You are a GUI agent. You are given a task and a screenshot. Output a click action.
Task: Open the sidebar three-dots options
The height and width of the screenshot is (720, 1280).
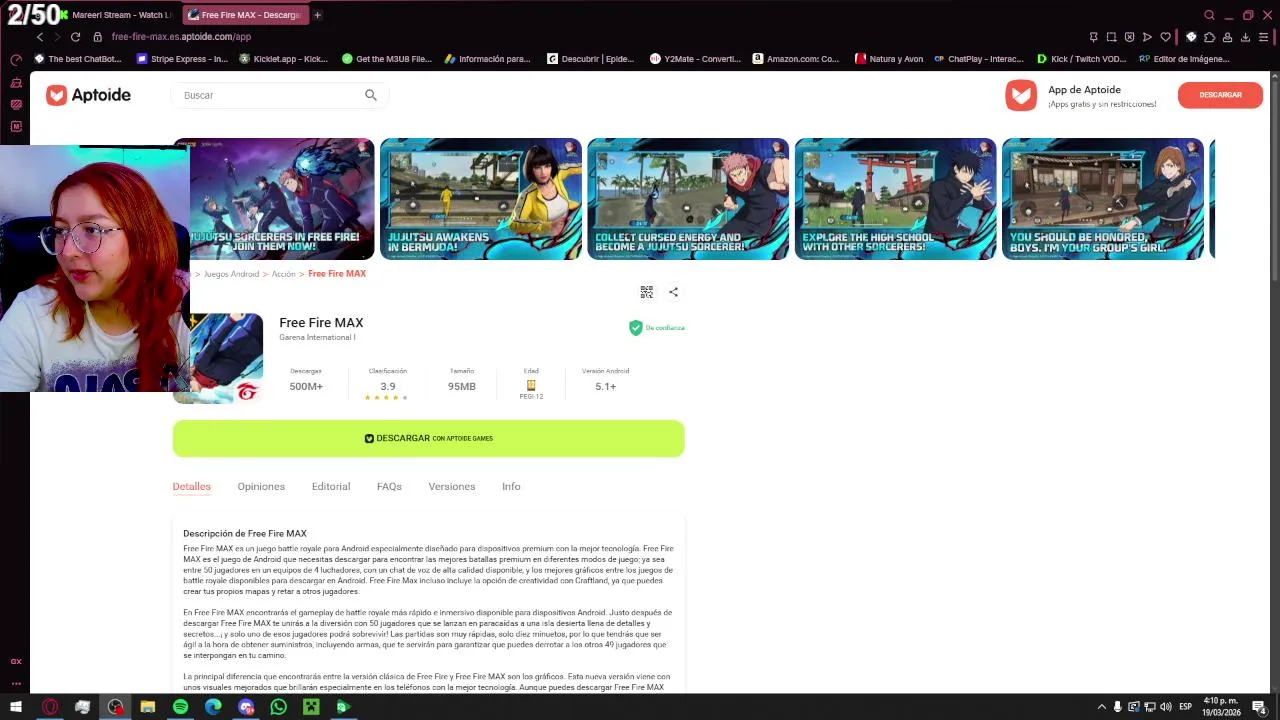pos(15,684)
